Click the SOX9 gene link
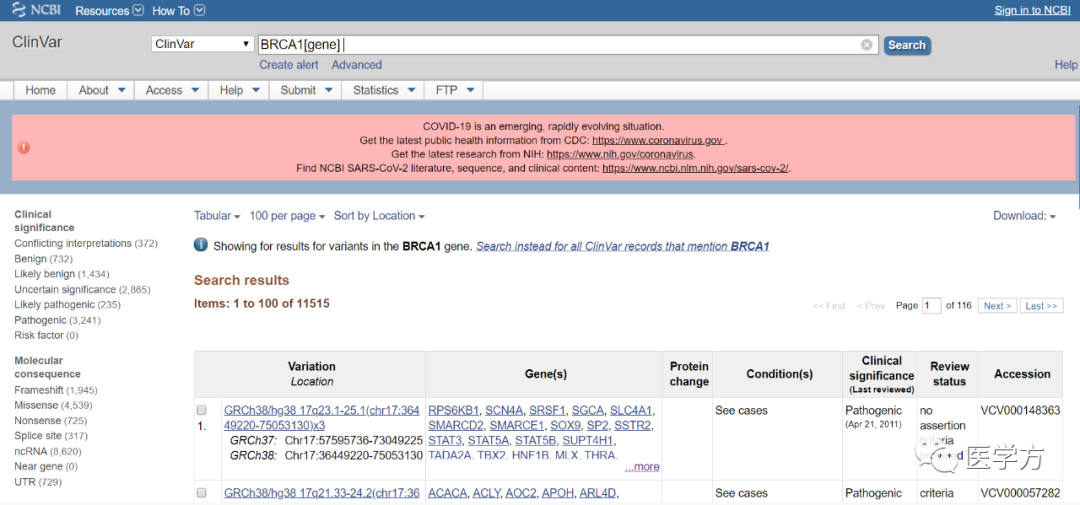Image resolution: width=1080 pixels, height=505 pixels. pos(563,425)
